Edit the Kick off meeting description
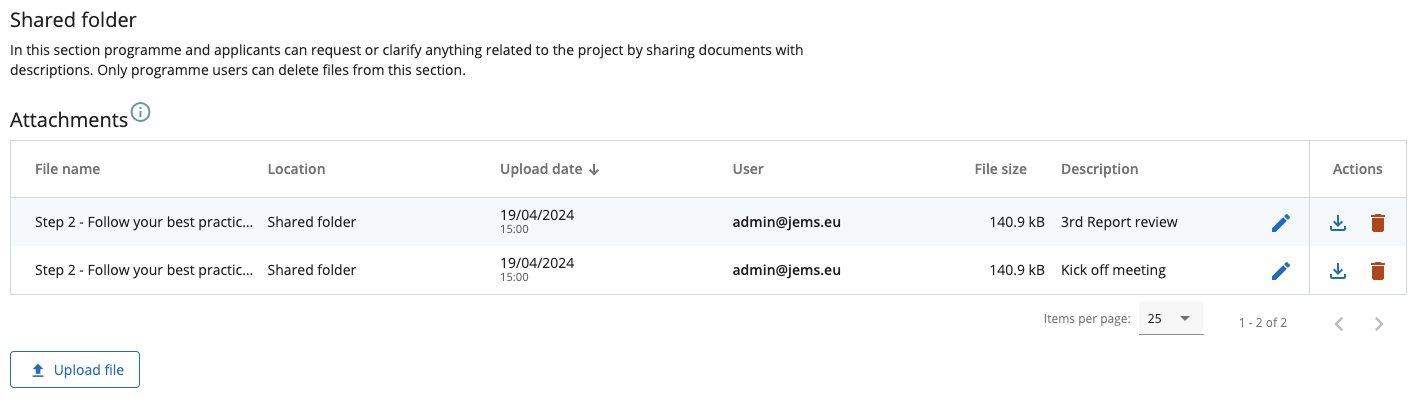The width and height of the screenshot is (1416, 401). [x=1280, y=271]
